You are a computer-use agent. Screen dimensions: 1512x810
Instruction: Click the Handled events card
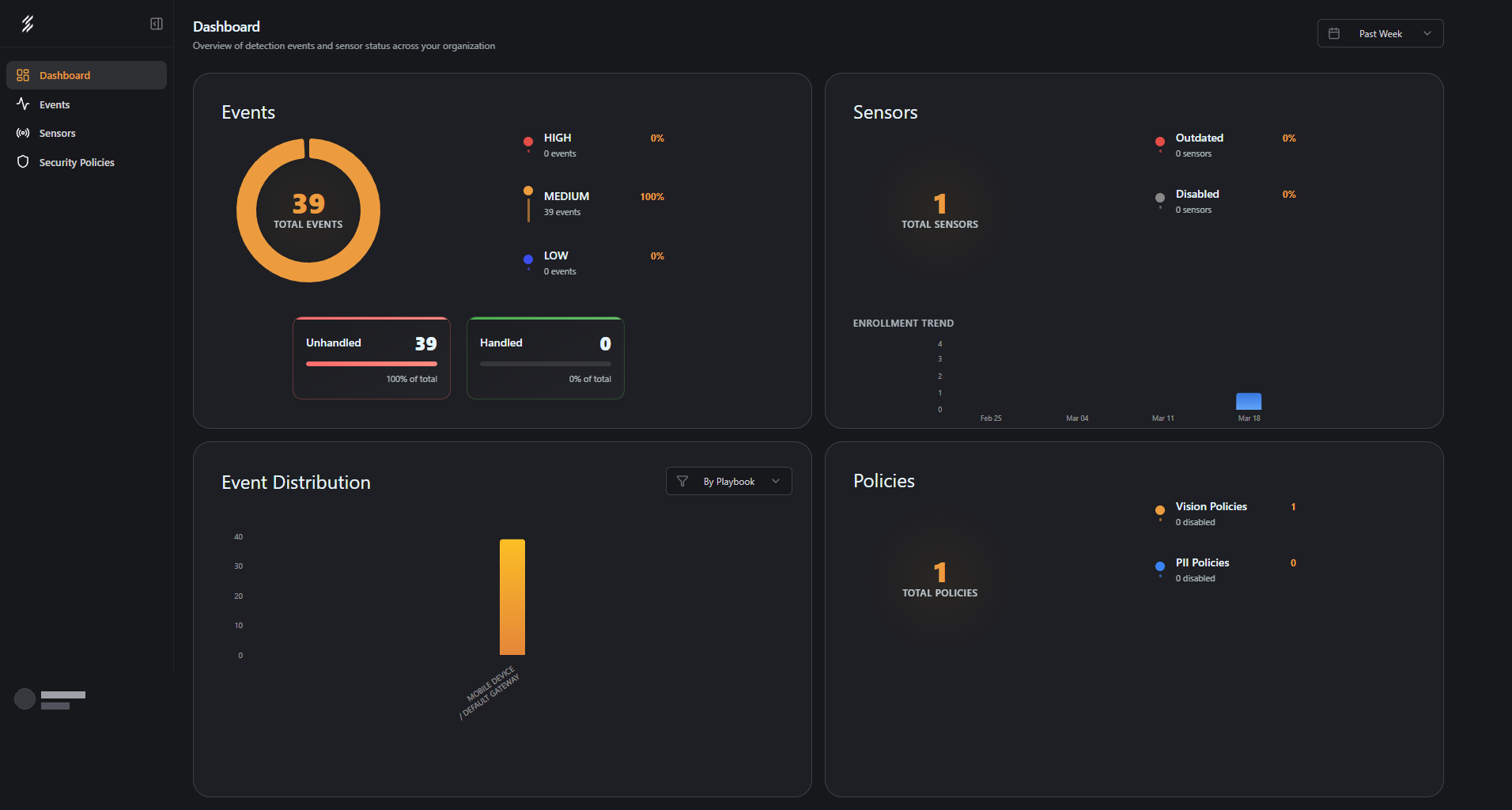point(545,358)
